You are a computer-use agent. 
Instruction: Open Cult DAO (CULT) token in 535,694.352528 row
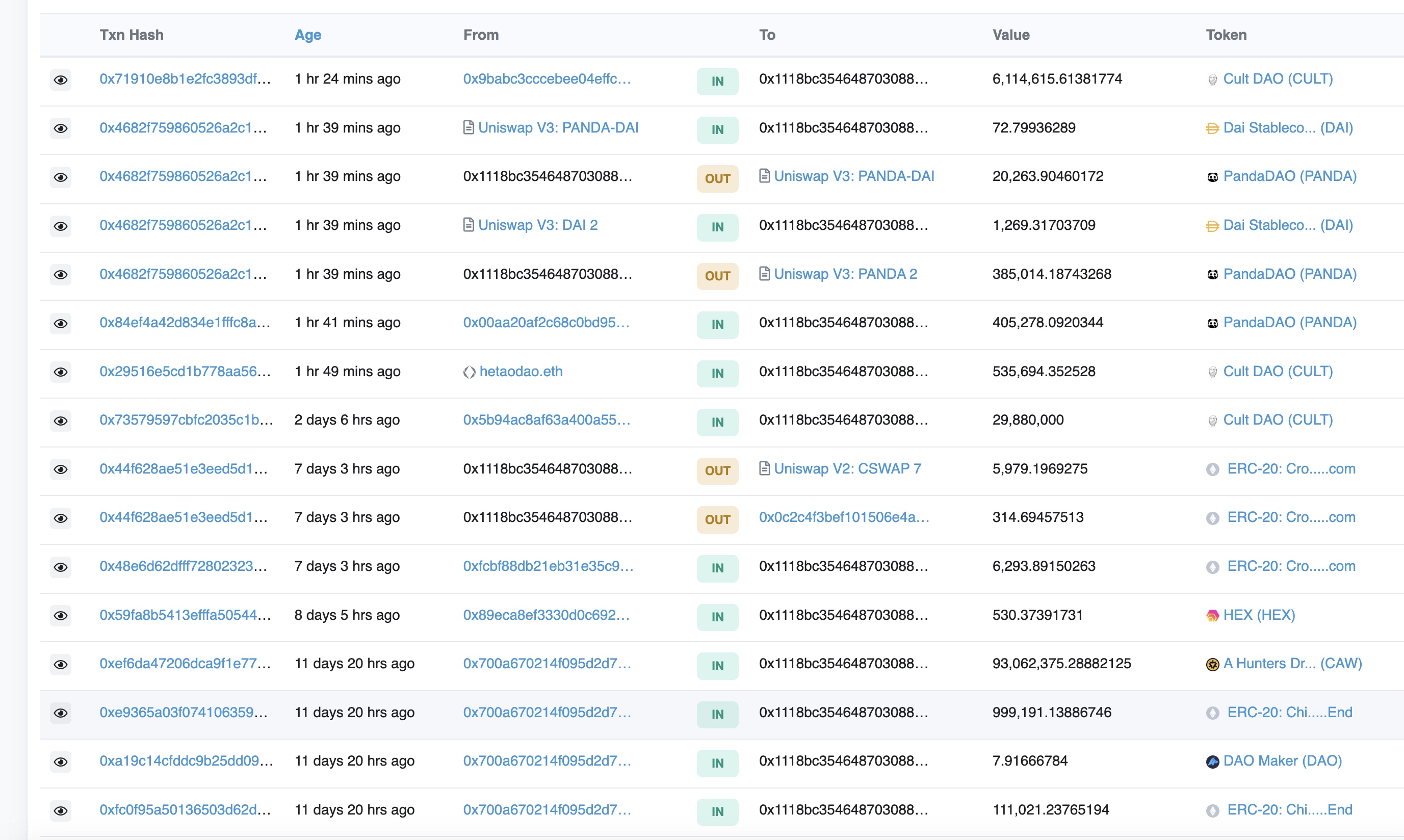point(1278,371)
